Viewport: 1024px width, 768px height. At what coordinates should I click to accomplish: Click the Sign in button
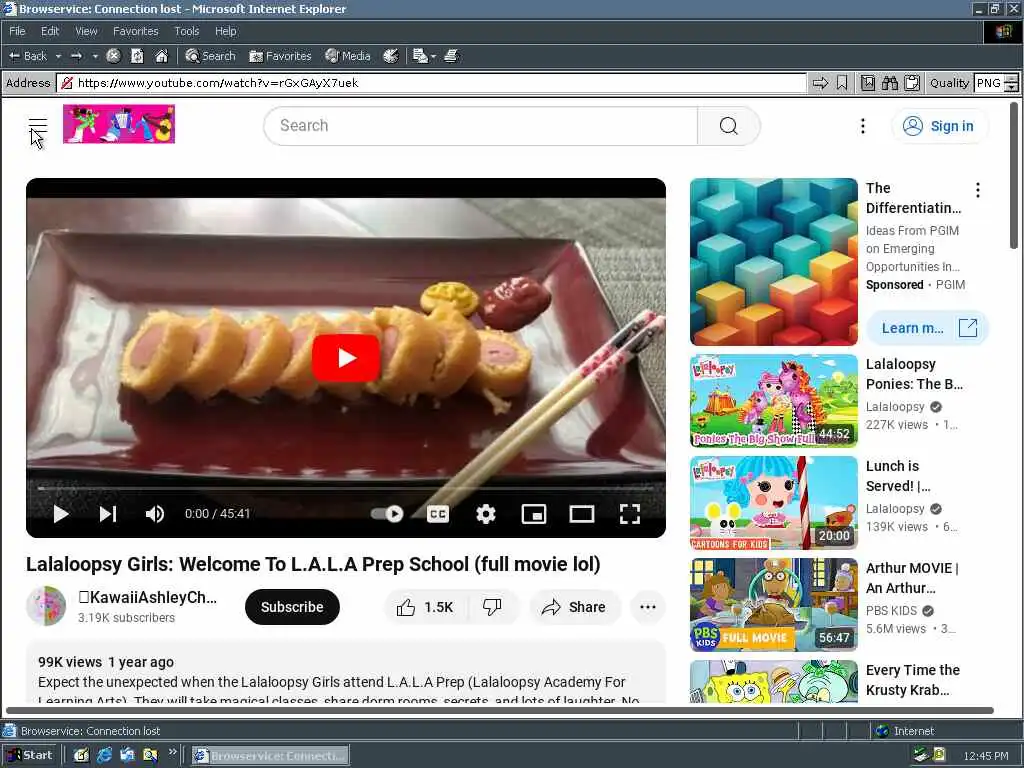coord(940,126)
